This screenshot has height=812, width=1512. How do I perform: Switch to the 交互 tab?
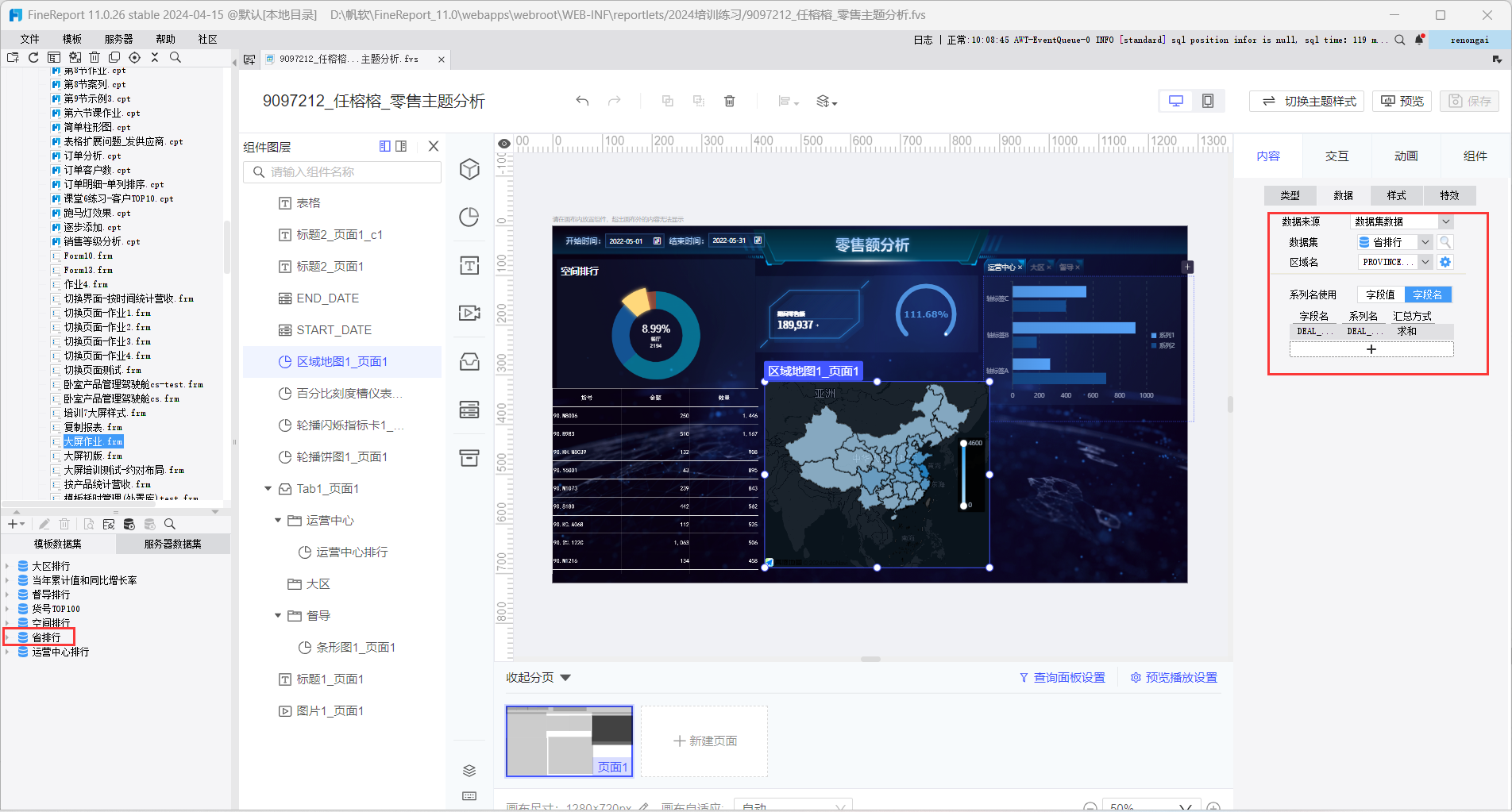tap(1336, 156)
